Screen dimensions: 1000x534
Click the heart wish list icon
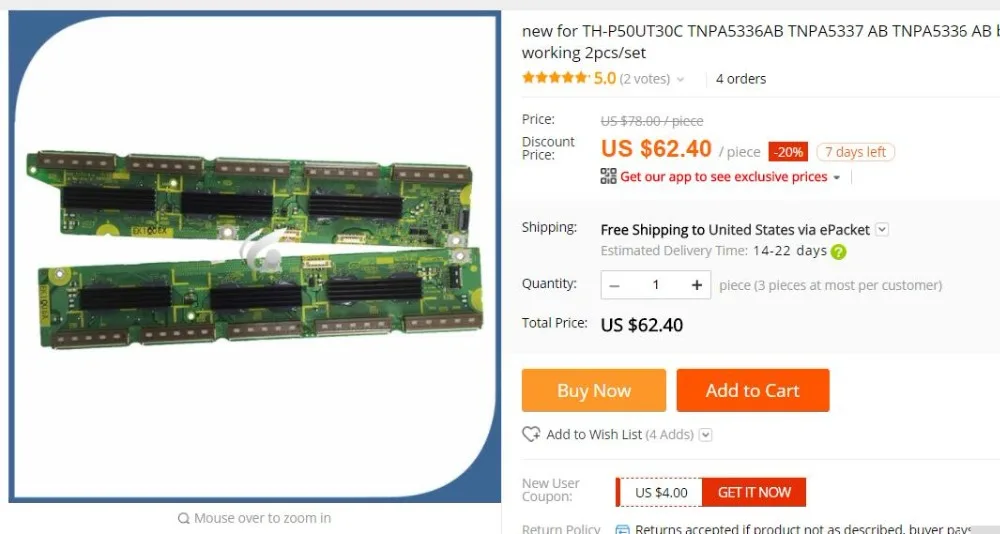(531, 434)
